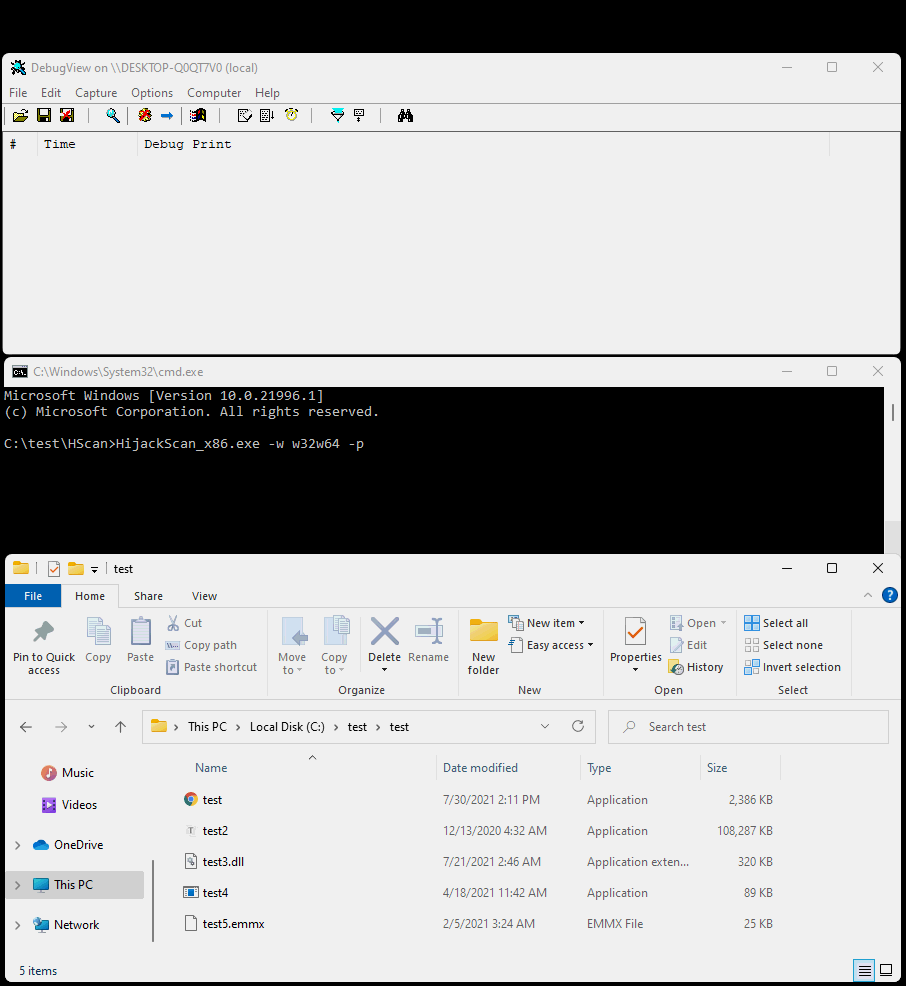Click Edit in the Open group

click(688, 645)
